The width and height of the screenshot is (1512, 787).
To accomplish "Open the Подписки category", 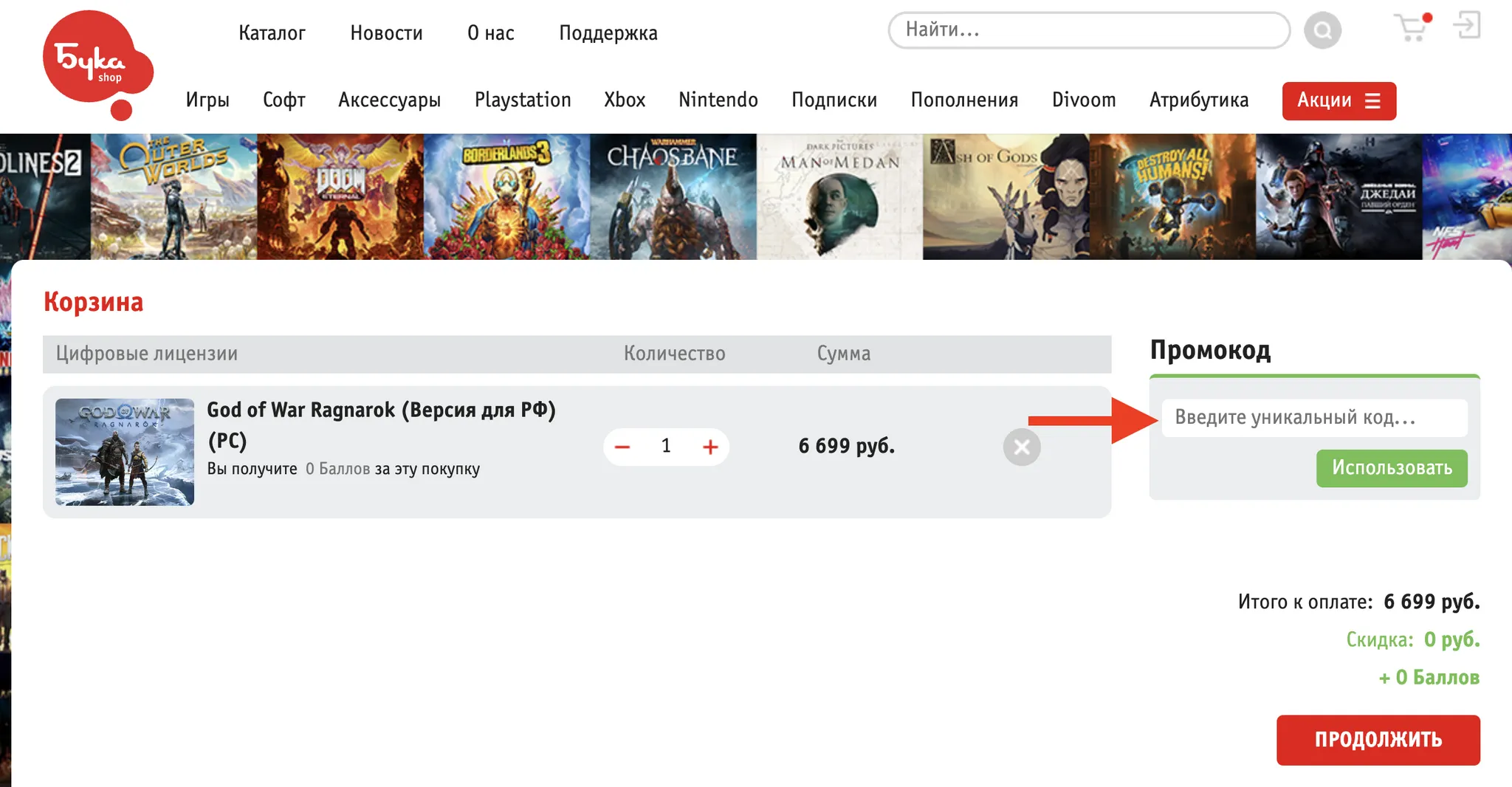I will [834, 100].
